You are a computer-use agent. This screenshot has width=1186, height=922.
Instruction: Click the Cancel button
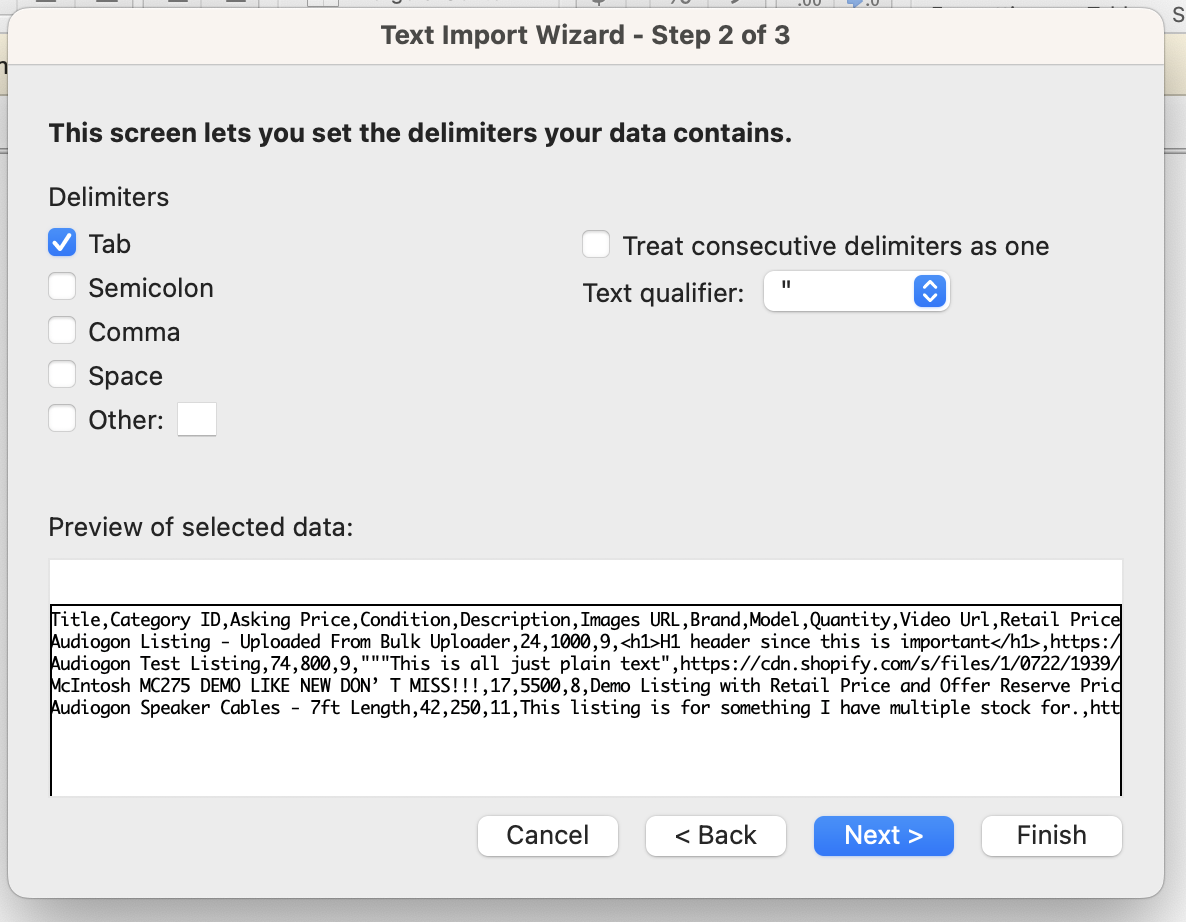(548, 836)
